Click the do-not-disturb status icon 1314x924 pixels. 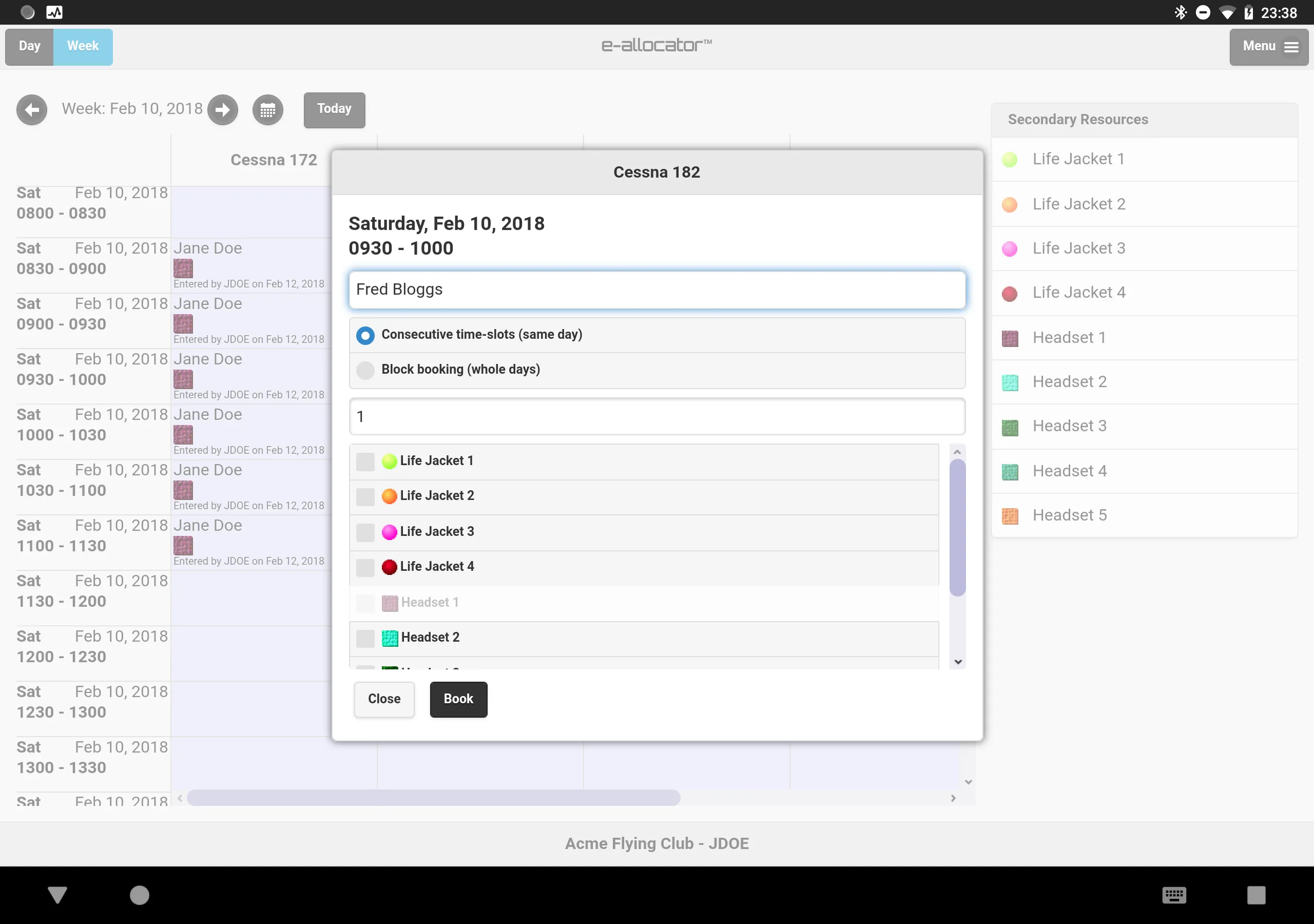[x=1203, y=13]
